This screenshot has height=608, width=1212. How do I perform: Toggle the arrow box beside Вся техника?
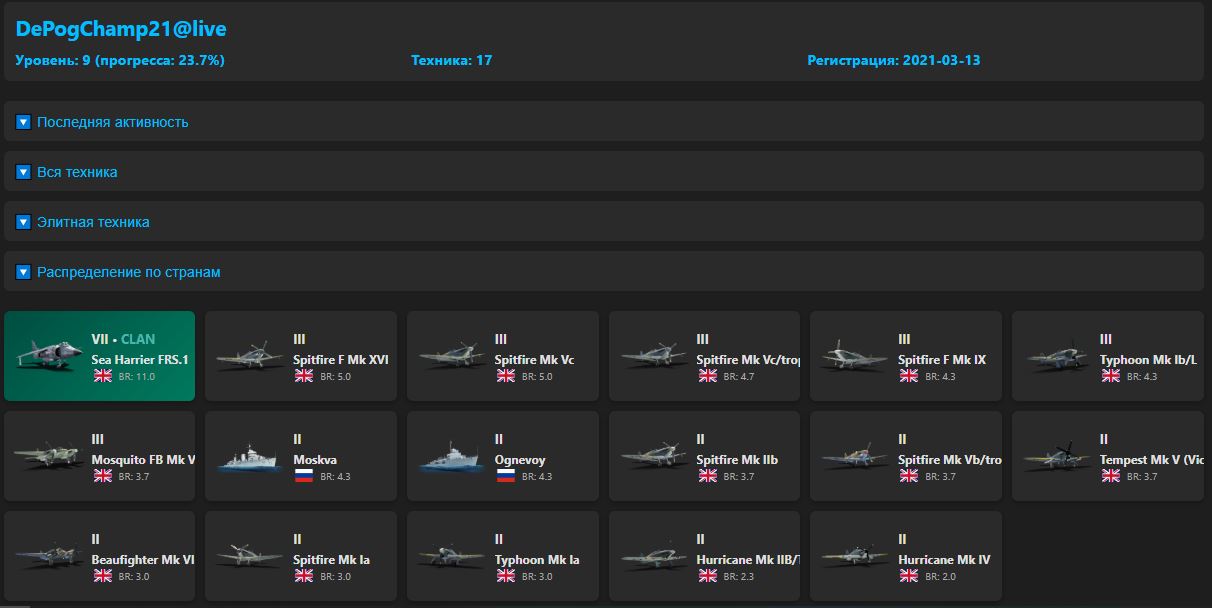pyautogui.click(x=24, y=172)
